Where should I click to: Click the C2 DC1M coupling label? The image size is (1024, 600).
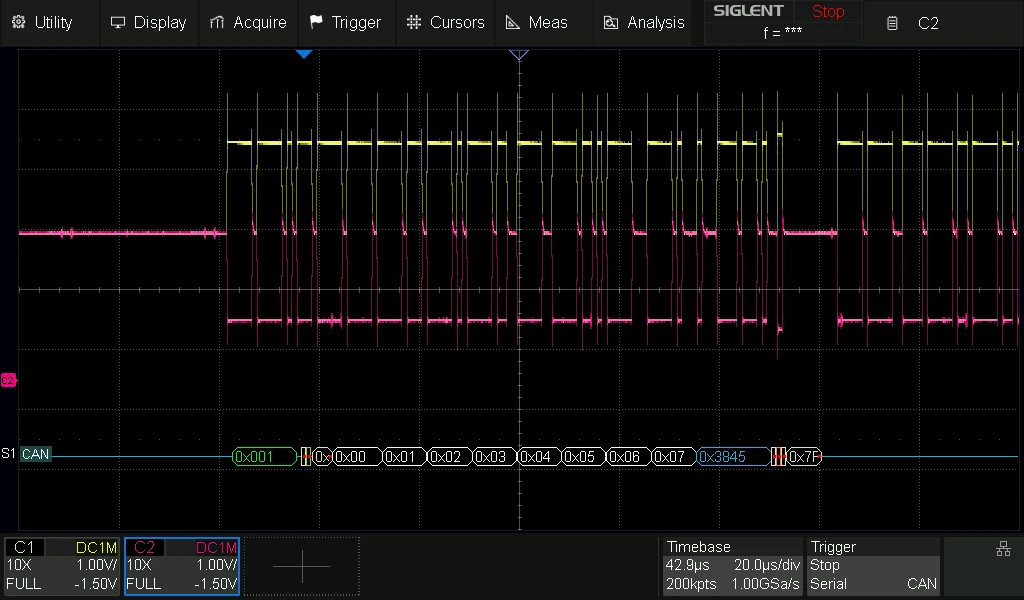(216, 548)
